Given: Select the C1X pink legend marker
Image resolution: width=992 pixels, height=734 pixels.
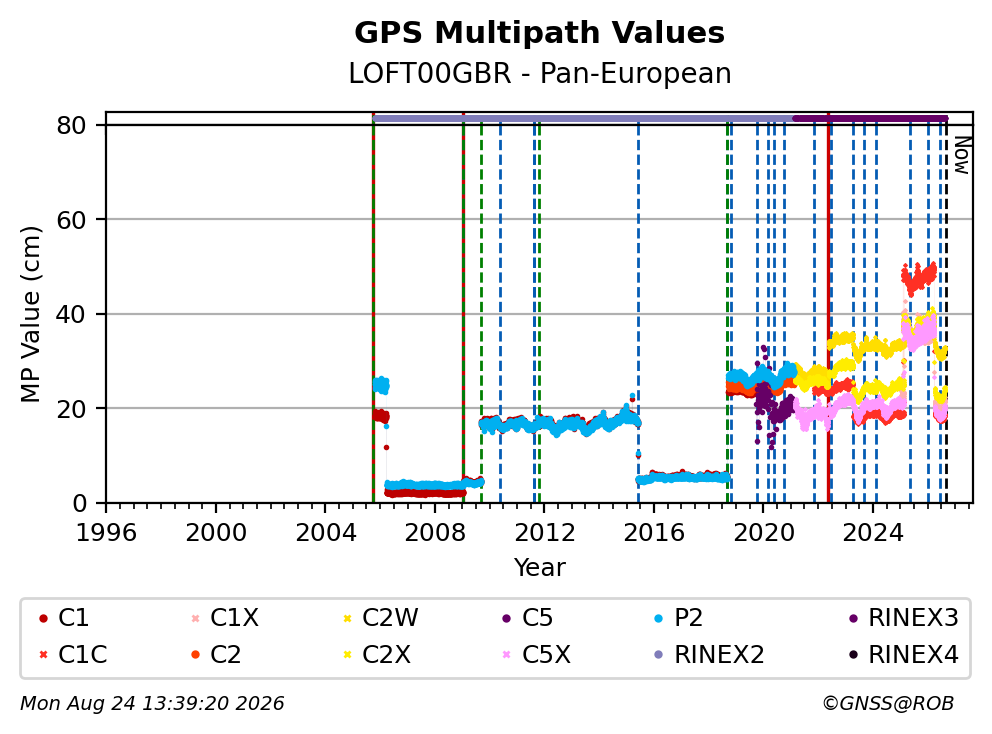Looking at the screenshot, I should pyautogui.click(x=195, y=618).
